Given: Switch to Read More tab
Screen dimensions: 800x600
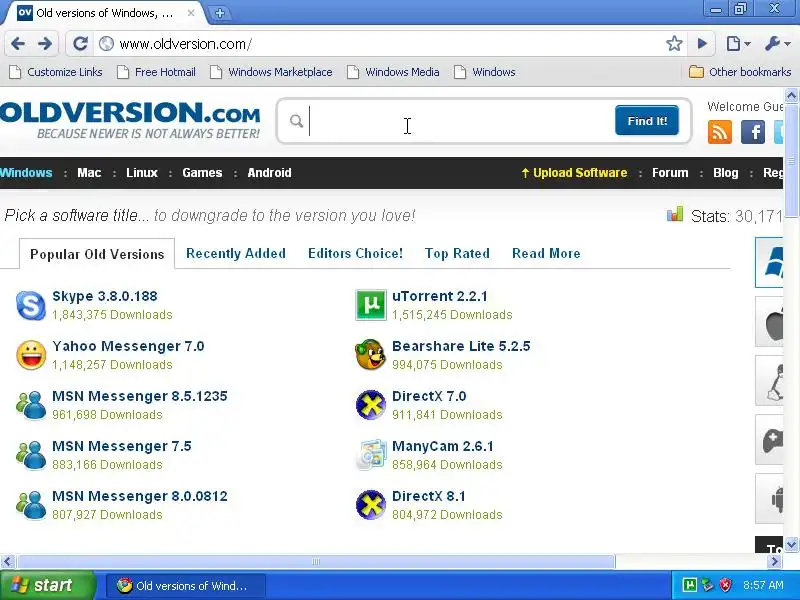Looking at the screenshot, I should point(546,254).
